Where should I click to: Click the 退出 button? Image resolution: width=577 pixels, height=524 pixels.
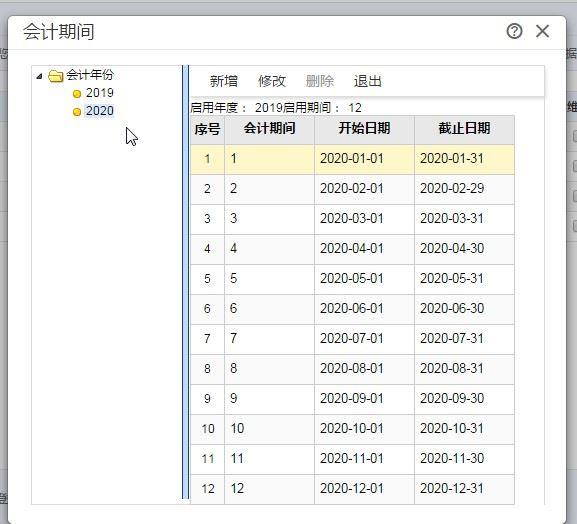pos(368,81)
